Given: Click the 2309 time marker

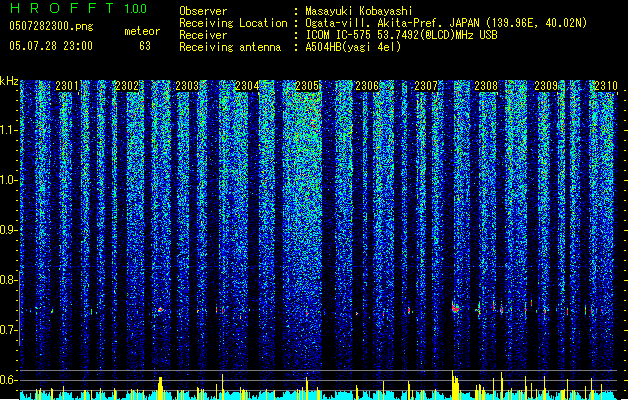Looking at the screenshot, I should tap(546, 86).
